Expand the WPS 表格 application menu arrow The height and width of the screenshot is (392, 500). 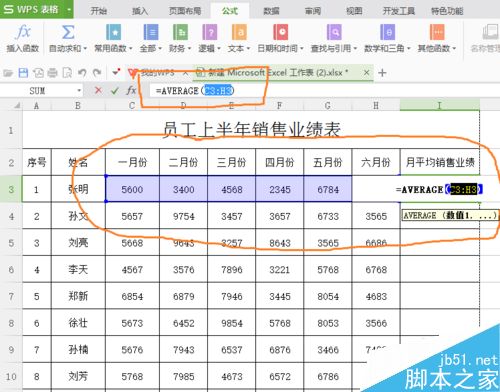69,10
